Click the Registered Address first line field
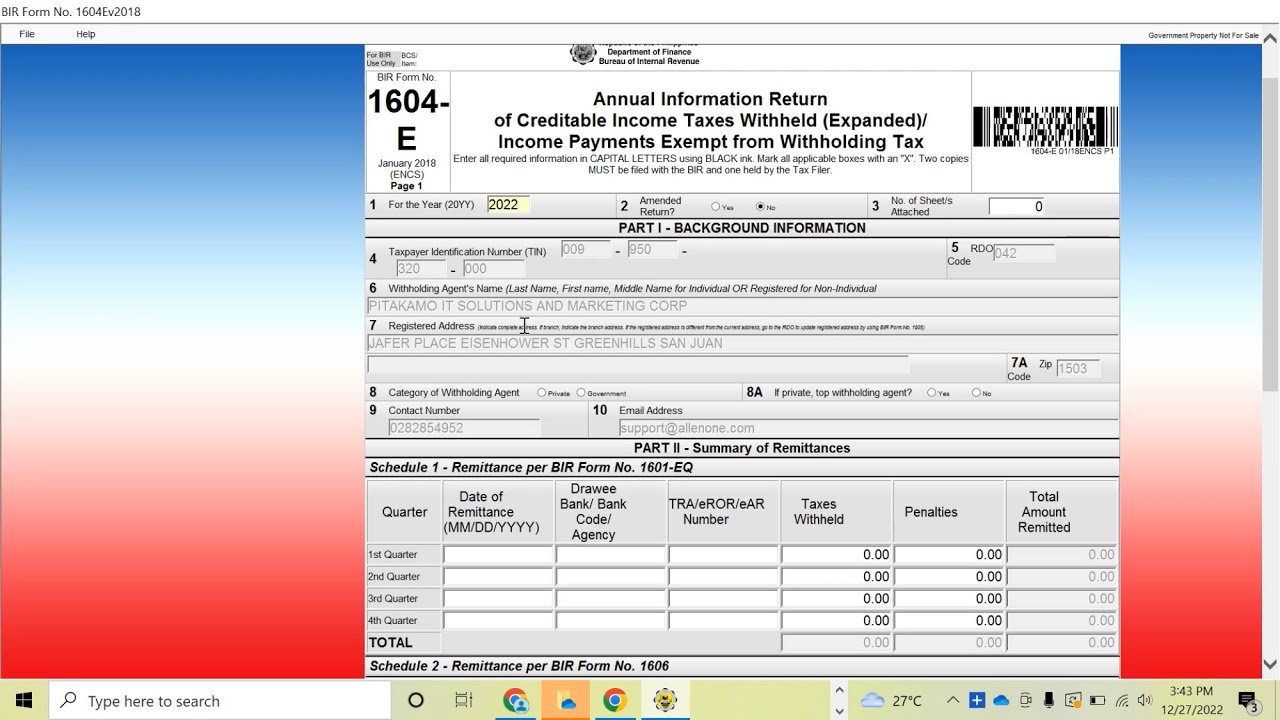Screen dimensions: 1280x720 pyautogui.click(x=742, y=343)
